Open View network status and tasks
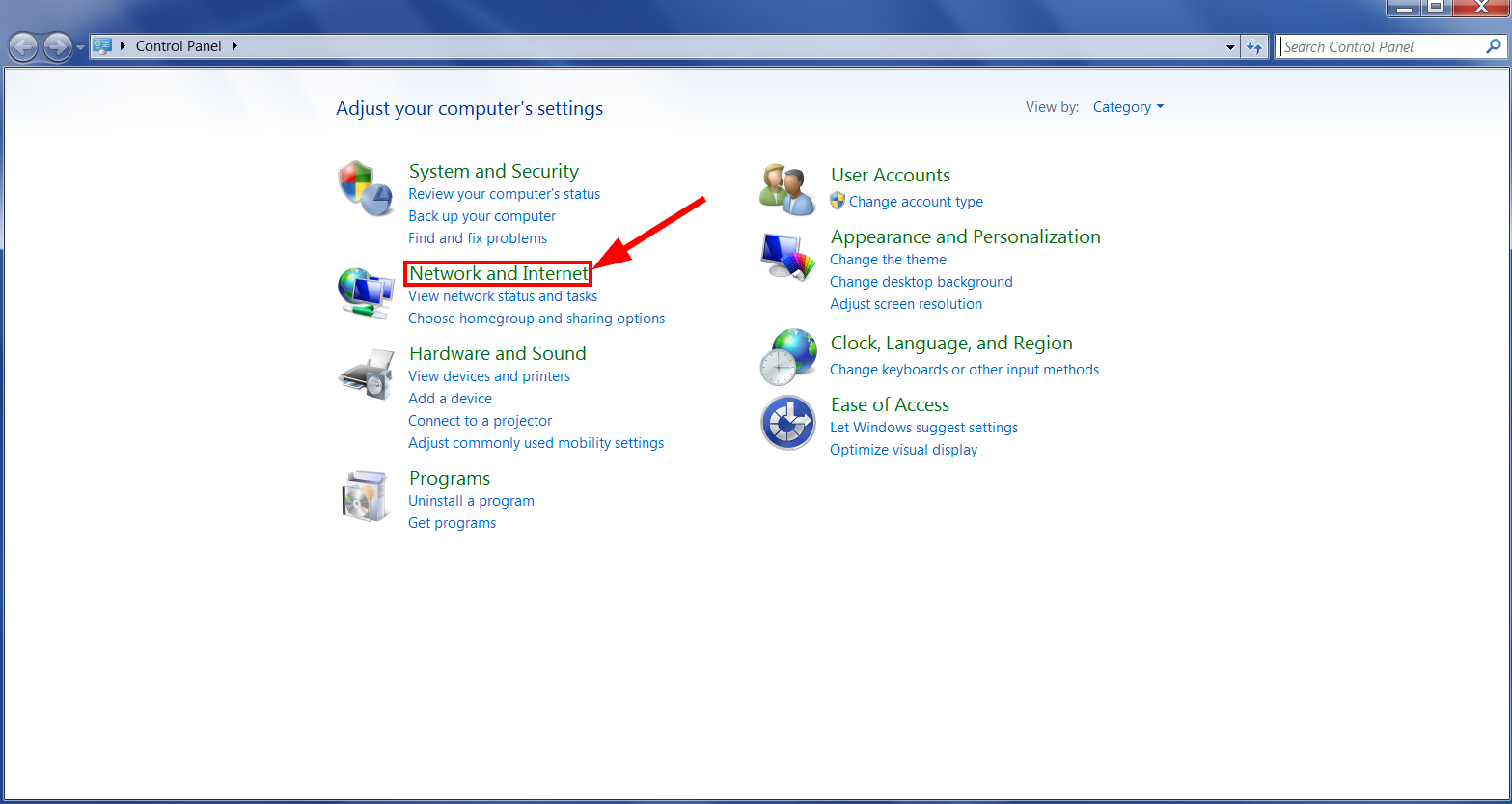The image size is (1512, 804). pos(502,296)
